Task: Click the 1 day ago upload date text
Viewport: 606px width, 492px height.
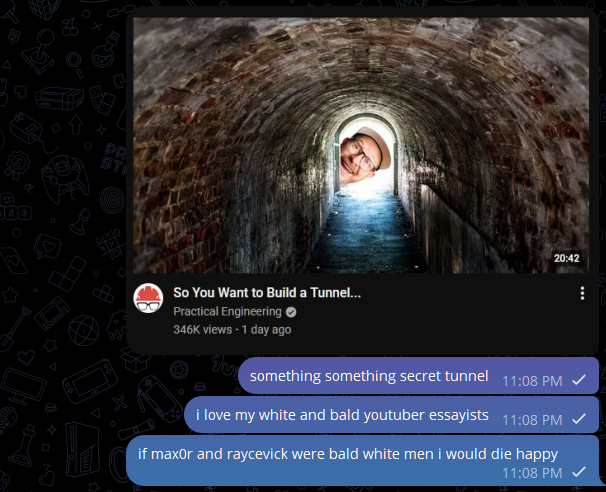Action: pos(266,329)
